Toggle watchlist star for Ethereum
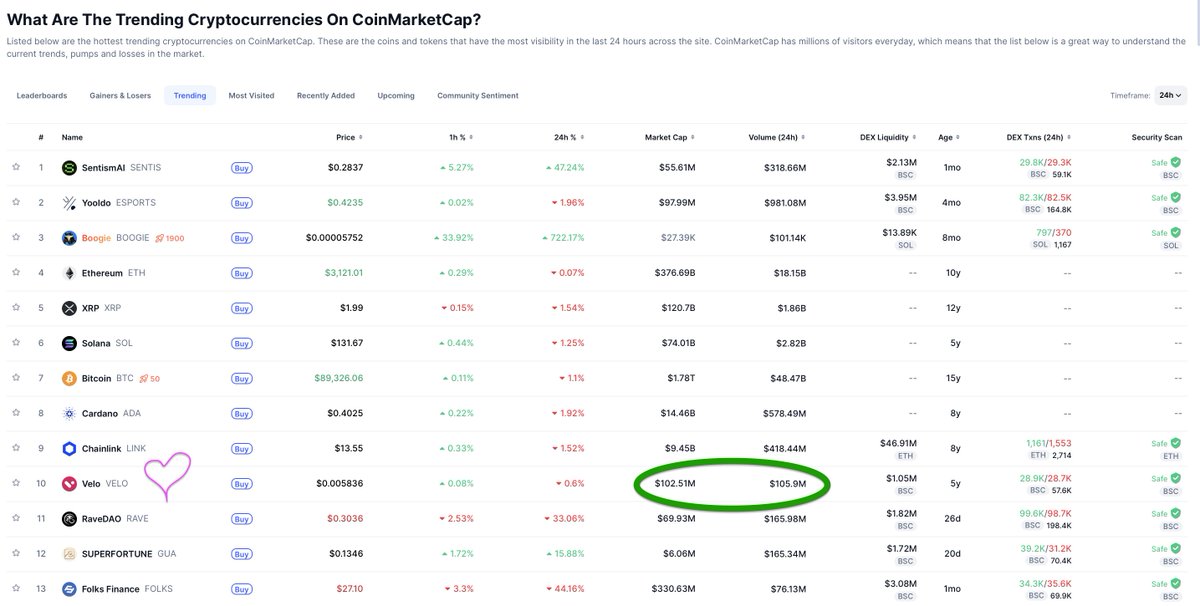Screen dimensions: 1200x606 click(x=16, y=273)
